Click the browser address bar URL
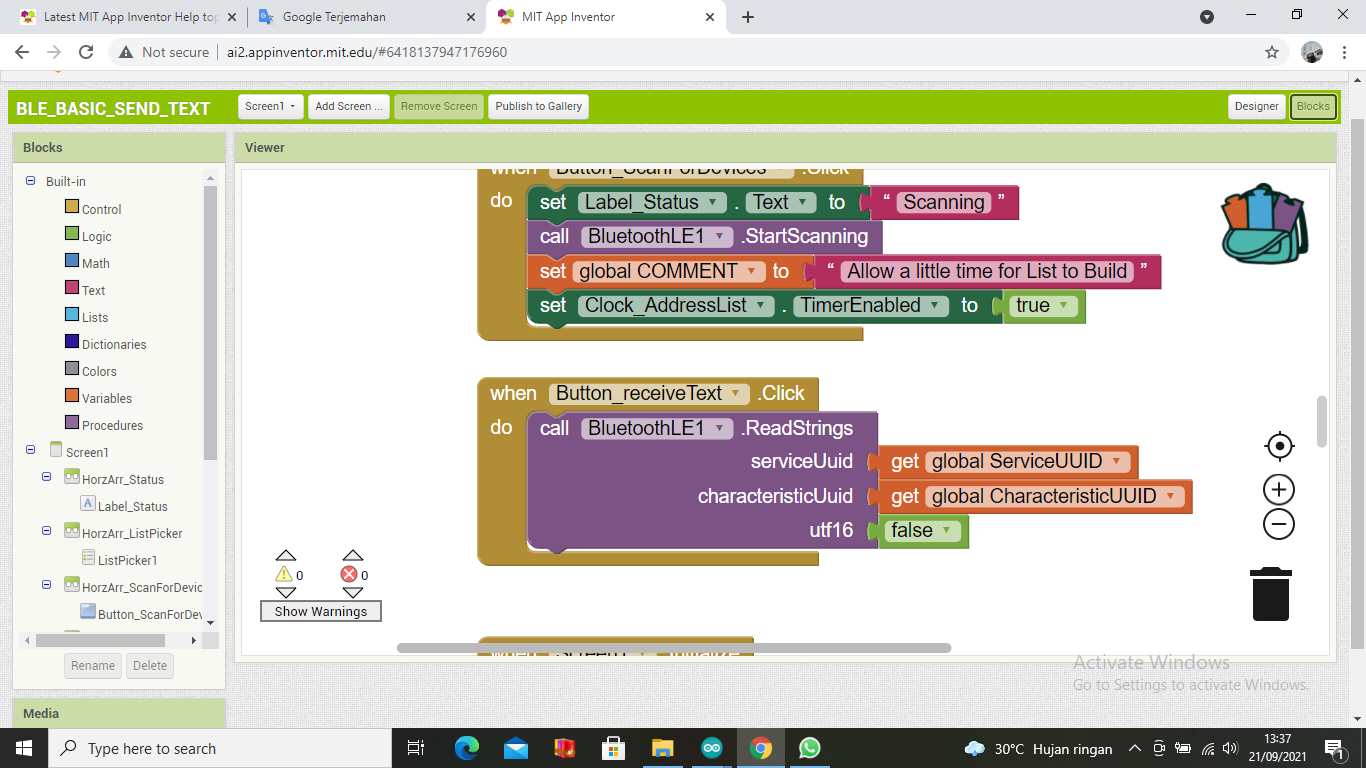Viewport: 1366px width, 768px height. click(x=361, y=52)
